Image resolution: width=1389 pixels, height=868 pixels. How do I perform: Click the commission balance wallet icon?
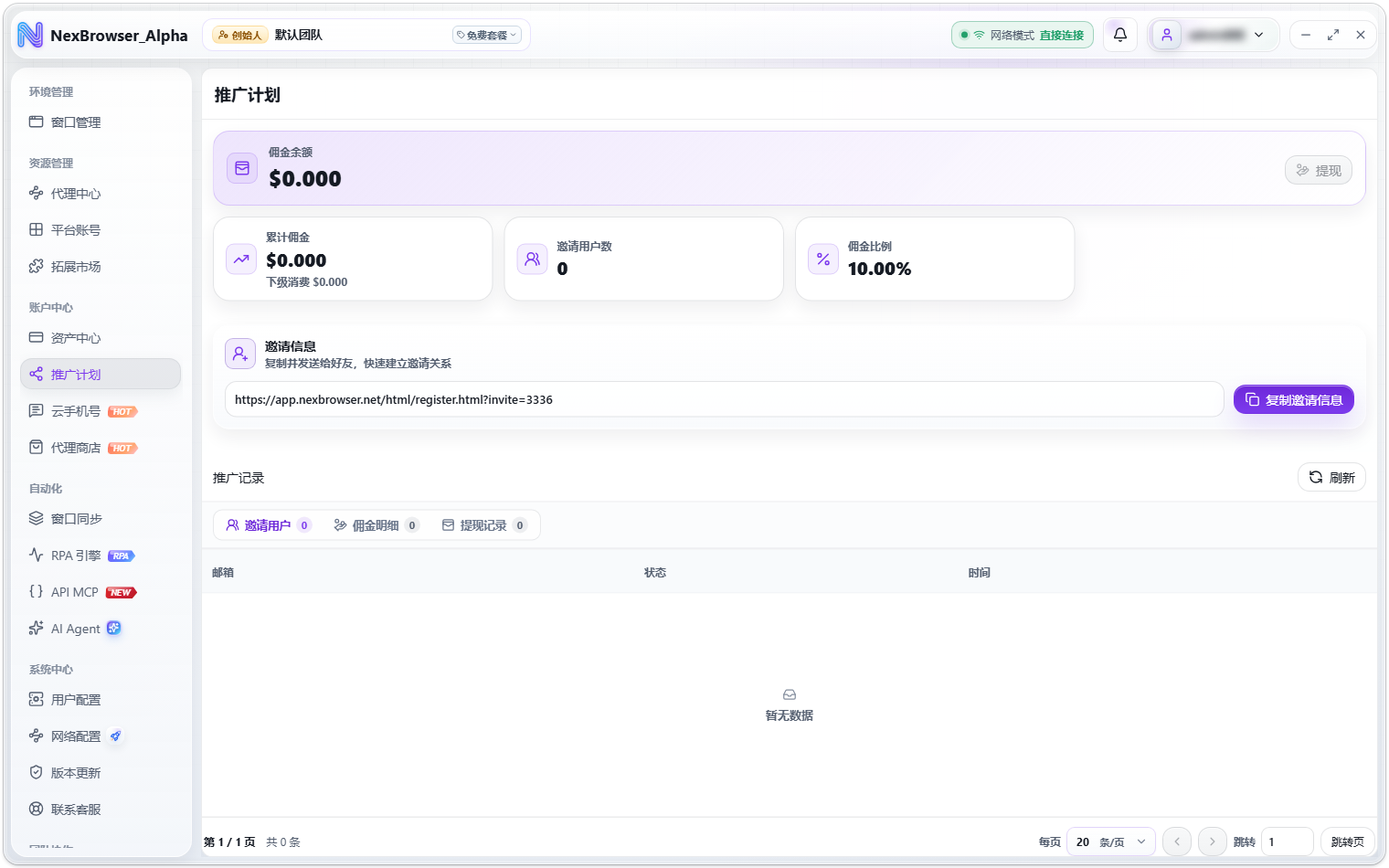point(242,168)
